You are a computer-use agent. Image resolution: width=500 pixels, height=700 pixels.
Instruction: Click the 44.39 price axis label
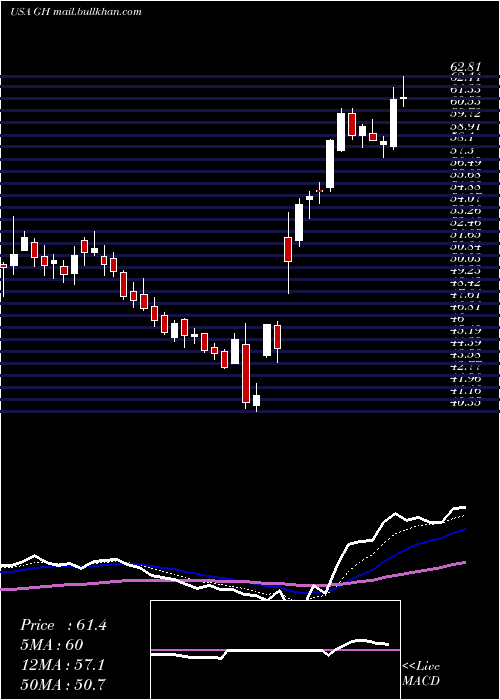pos(465,343)
